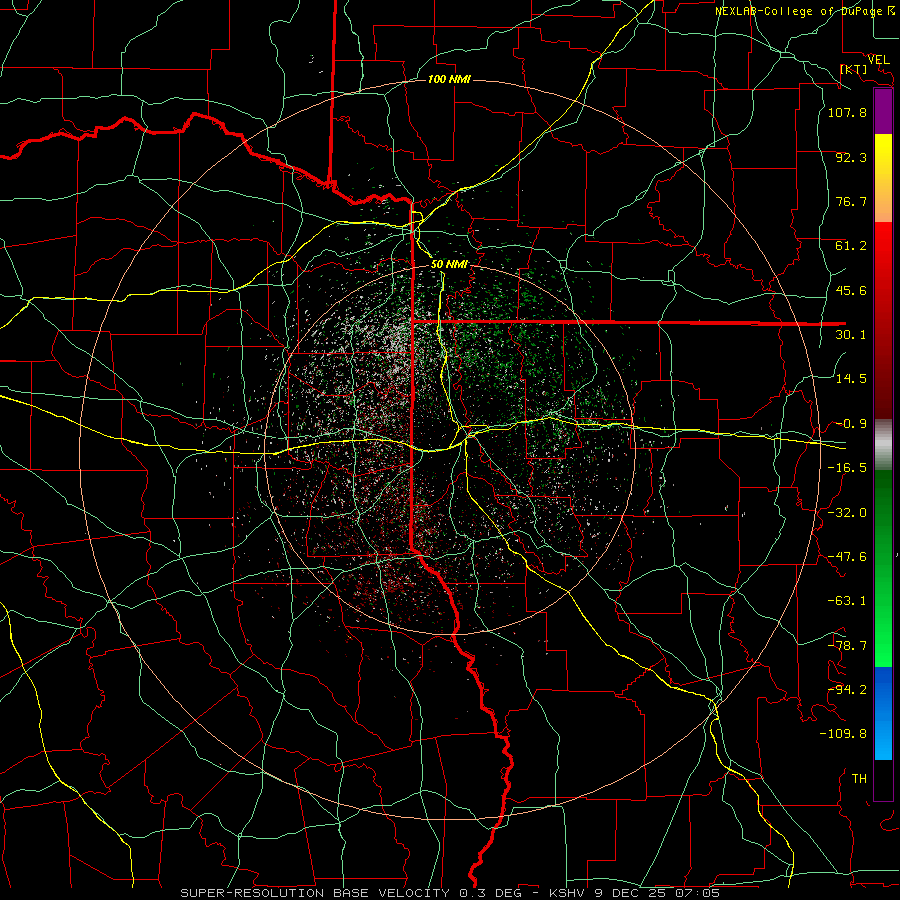The height and width of the screenshot is (900, 900).
Task: Click the -0.9 velocity scale value
Action: 851,424
